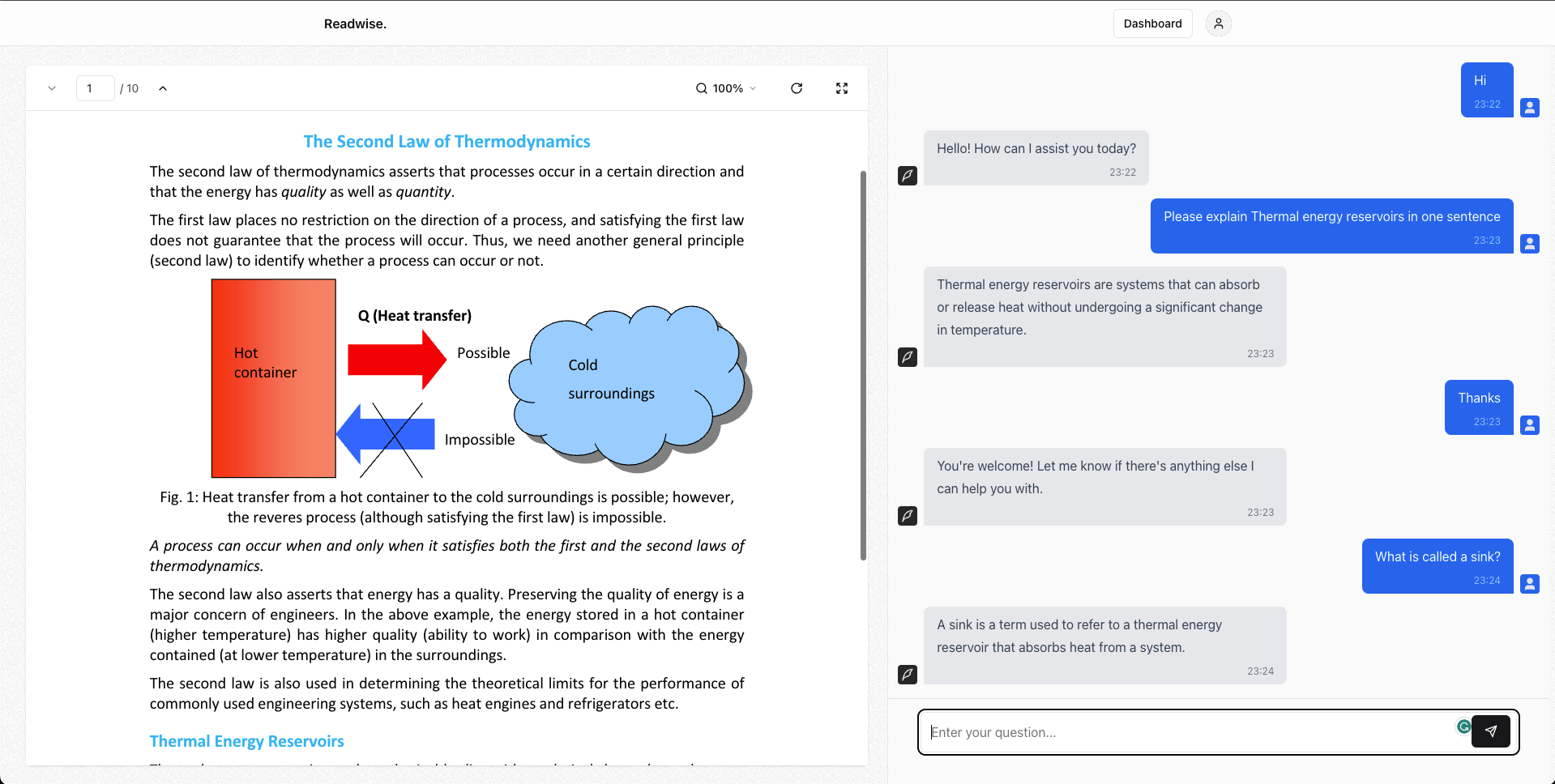Click 'A sink is a term used' reply
1555x784 pixels.
point(1104,646)
